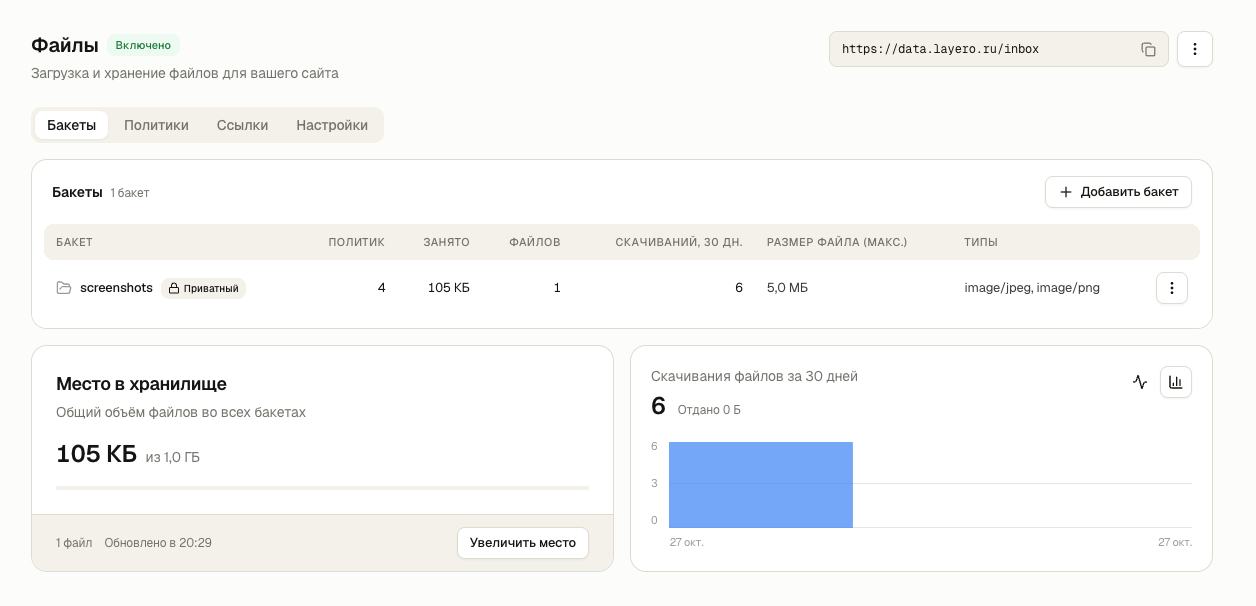Switch chart to line view
The width and height of the screenshot is (1256, 606).
coord(1140,382)
